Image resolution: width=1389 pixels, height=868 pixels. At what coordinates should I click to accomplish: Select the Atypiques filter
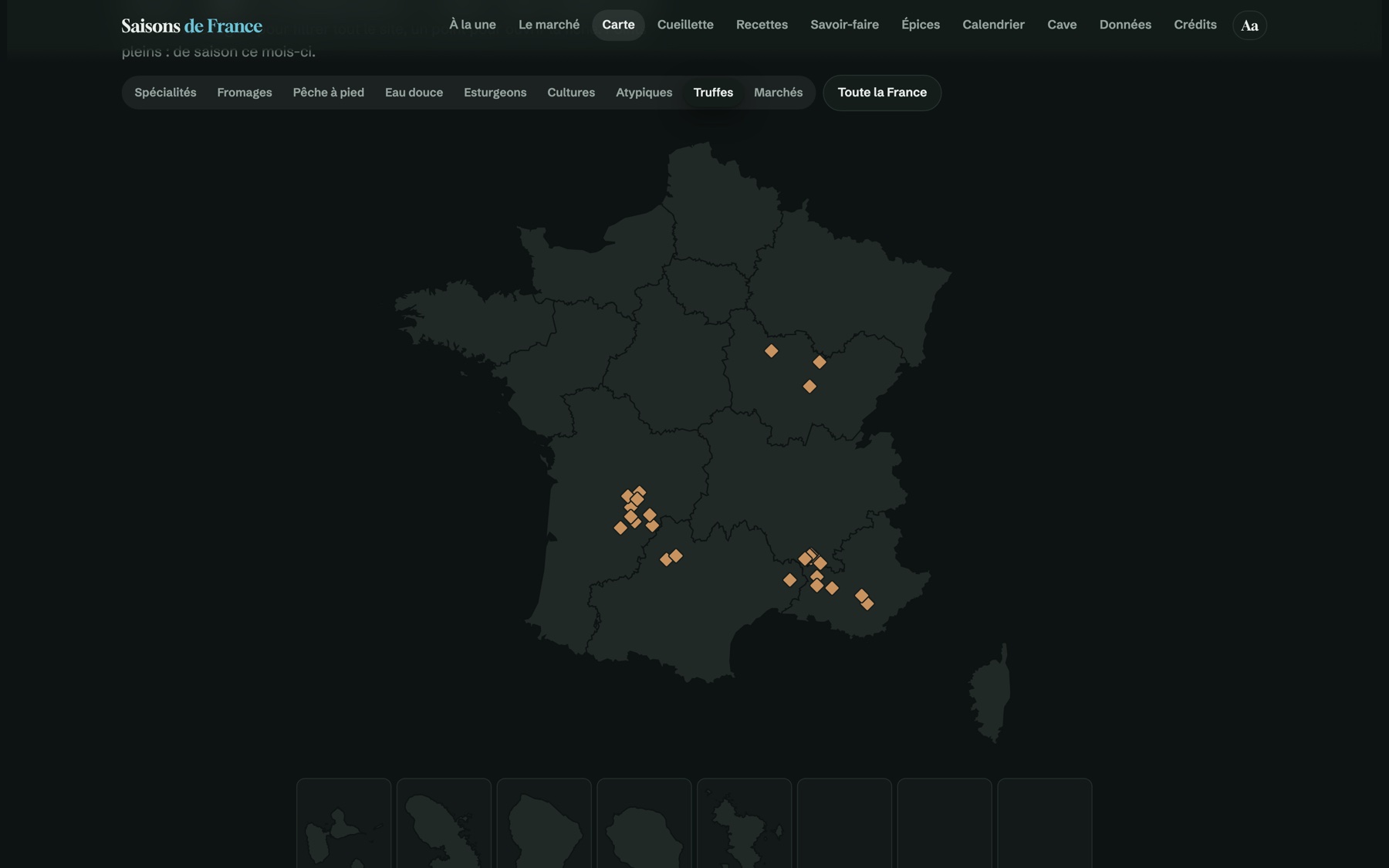point(644,93)
